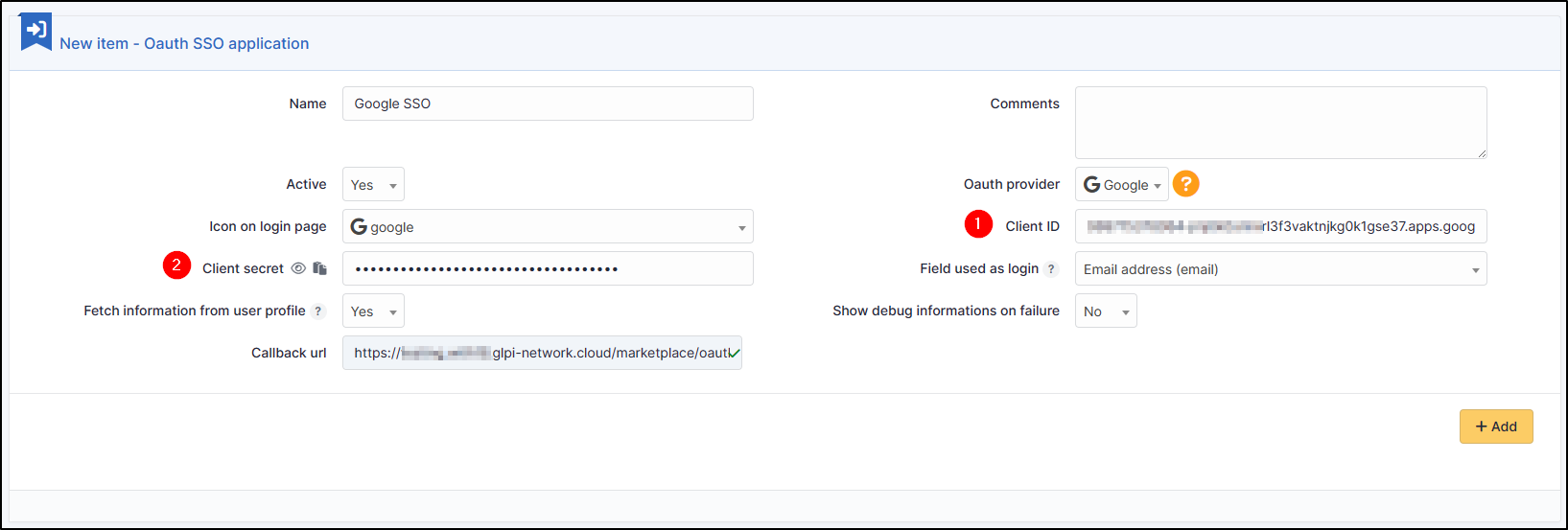The image size is (1568, 530).
Task: Click the red step 1 marker
Action: [978, 224]
